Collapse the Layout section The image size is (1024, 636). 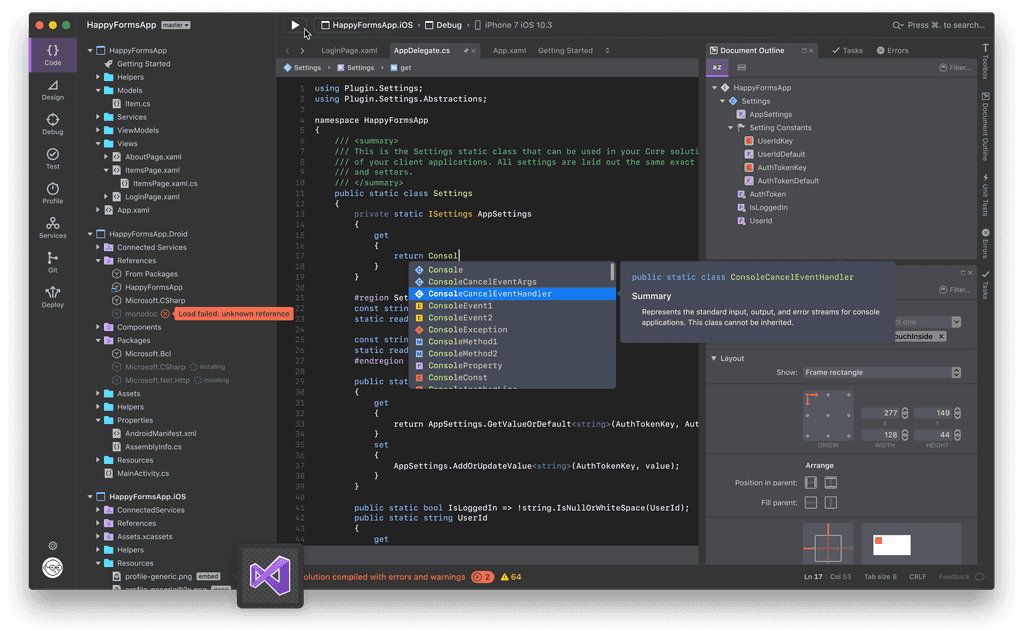(714, 358)
